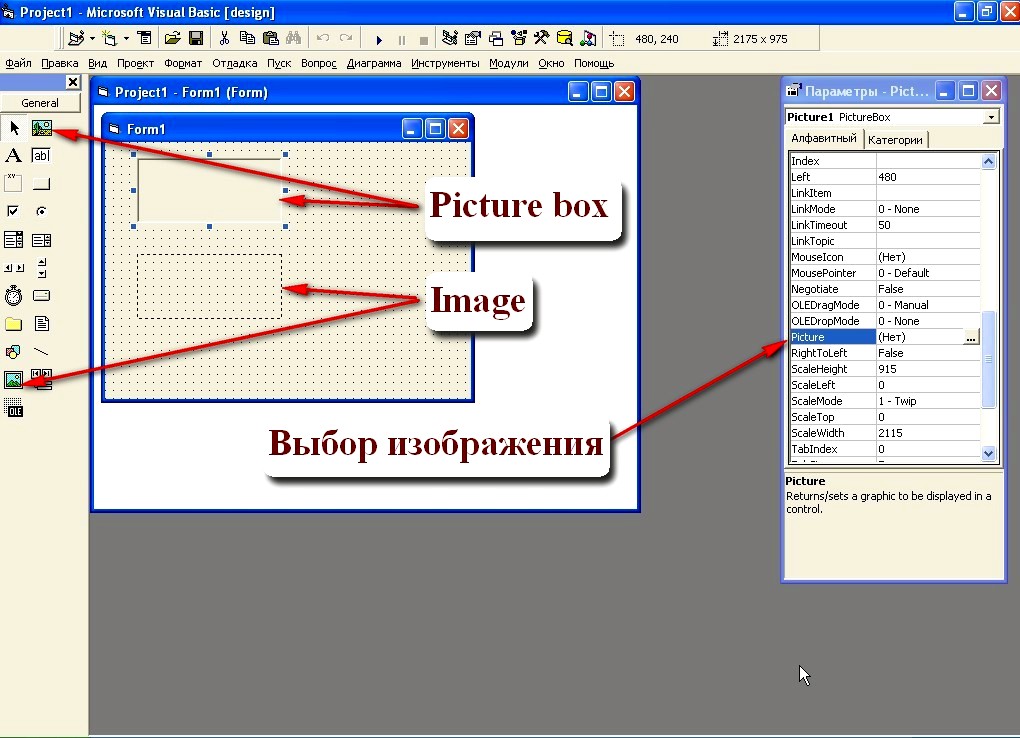The width and height of the screenshot is (1020, 738).
Task: Show the Toolbox via hammer-wrench icon
Action: point(541,38)
